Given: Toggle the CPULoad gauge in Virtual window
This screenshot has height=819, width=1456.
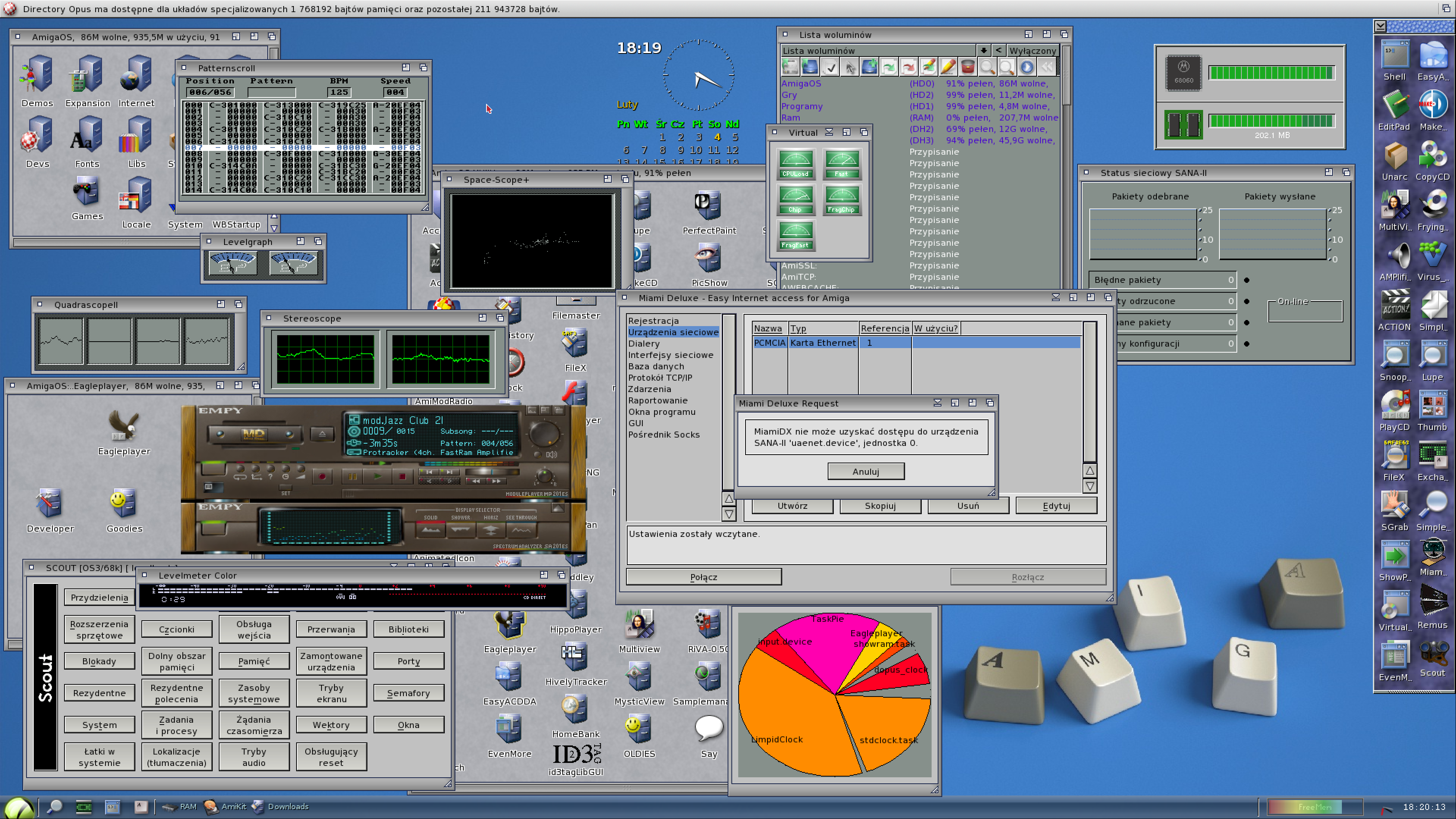Looking at the screenshot, I should [795, 164].
